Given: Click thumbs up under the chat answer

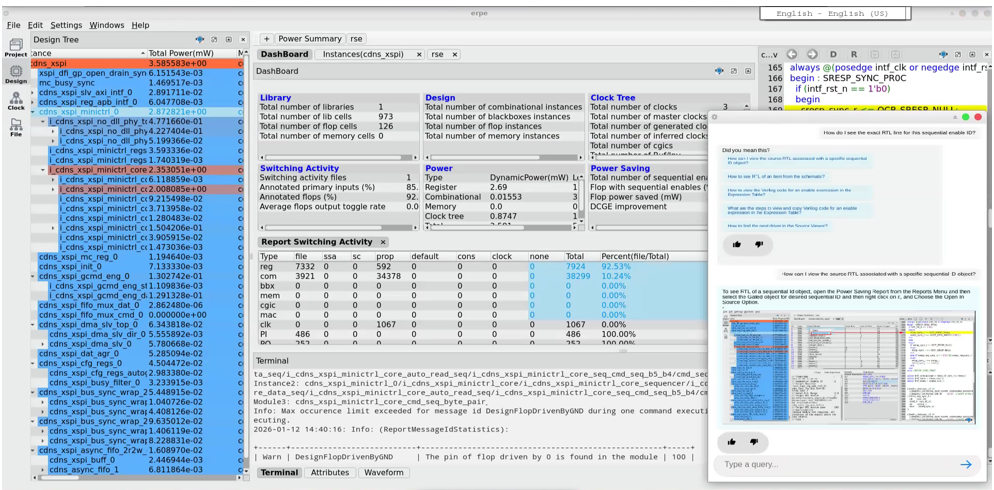Looking at the screenshot, I should point(732,441).
